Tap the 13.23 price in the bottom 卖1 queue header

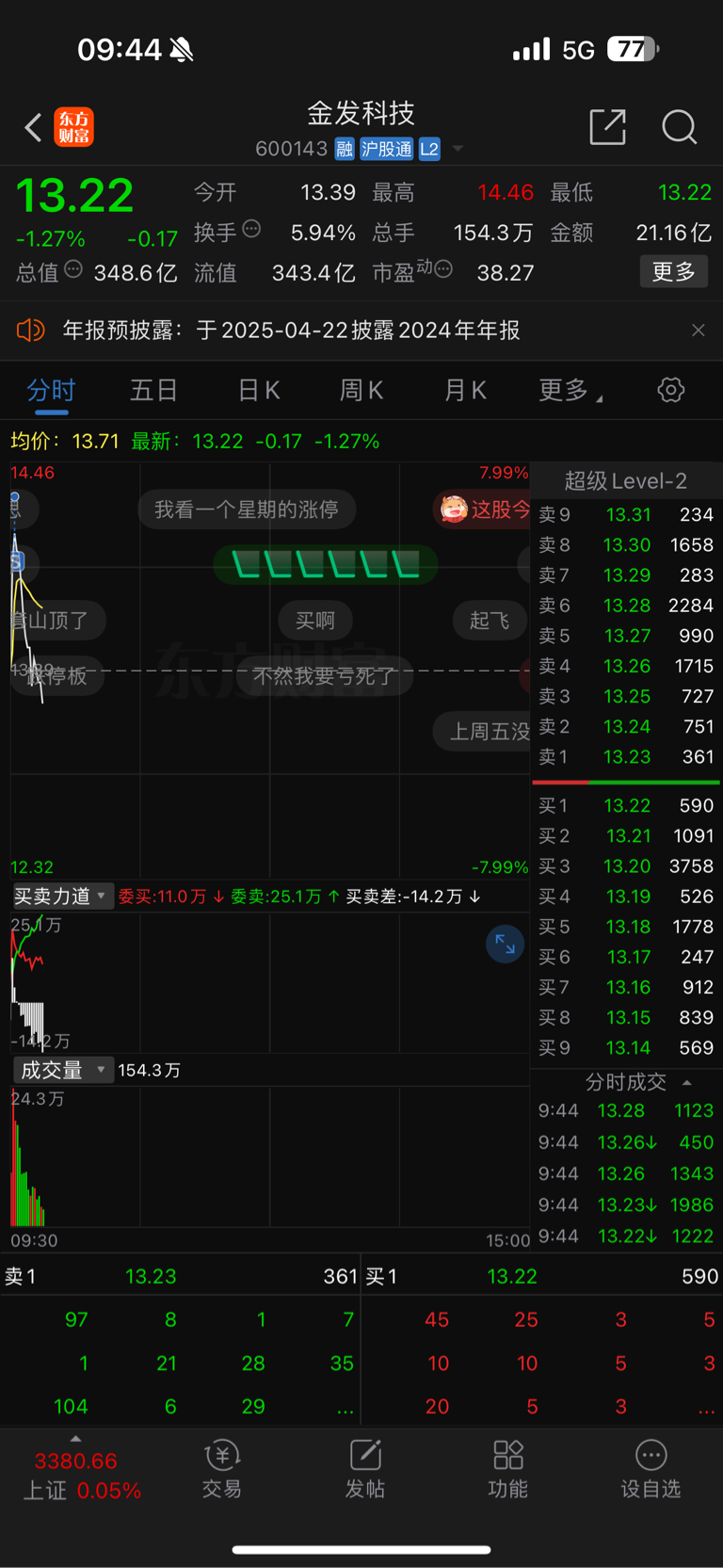(x=151, y=1276)
